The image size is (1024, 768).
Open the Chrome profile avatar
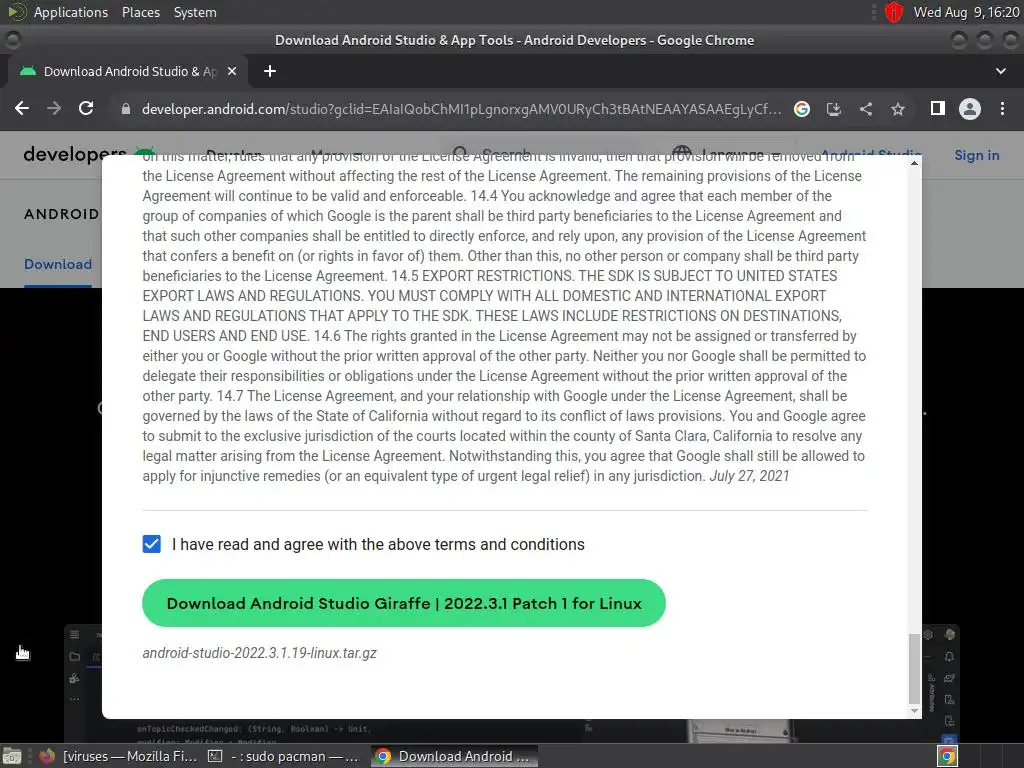click(970, 109)
